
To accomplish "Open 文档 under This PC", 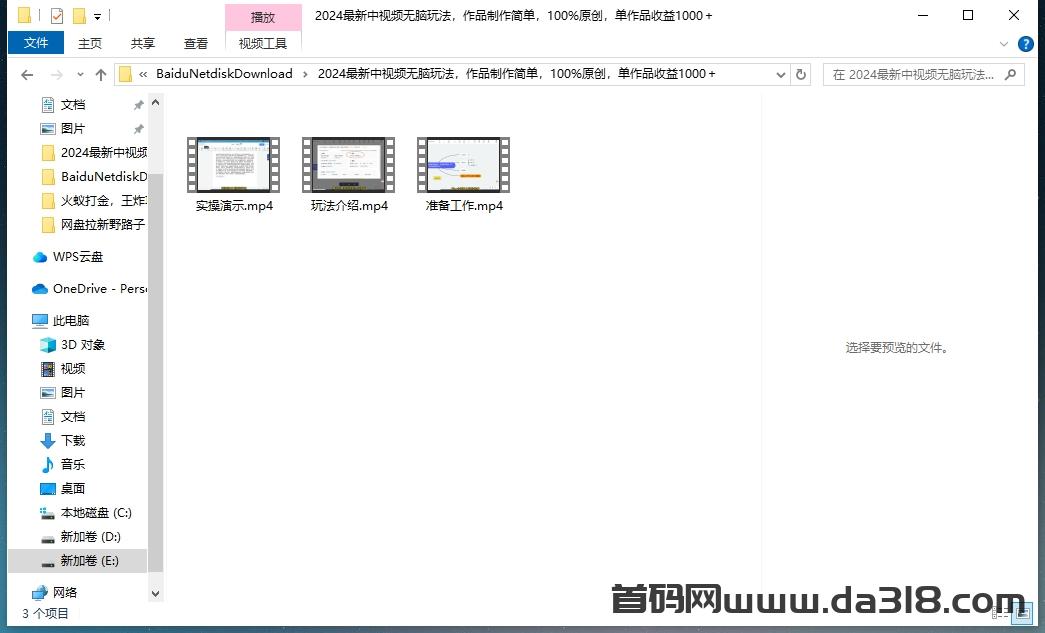I will (73, 416).
